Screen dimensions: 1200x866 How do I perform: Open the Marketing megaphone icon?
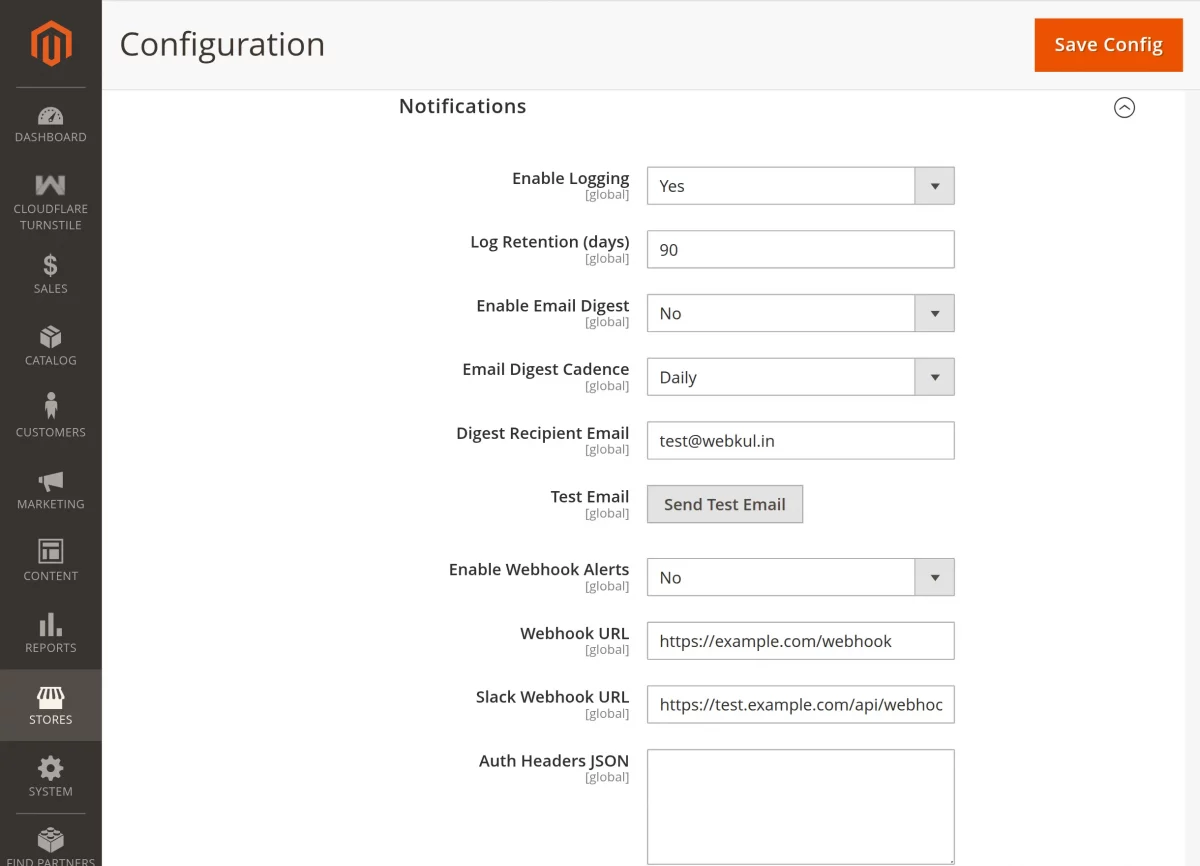(50, 481)
